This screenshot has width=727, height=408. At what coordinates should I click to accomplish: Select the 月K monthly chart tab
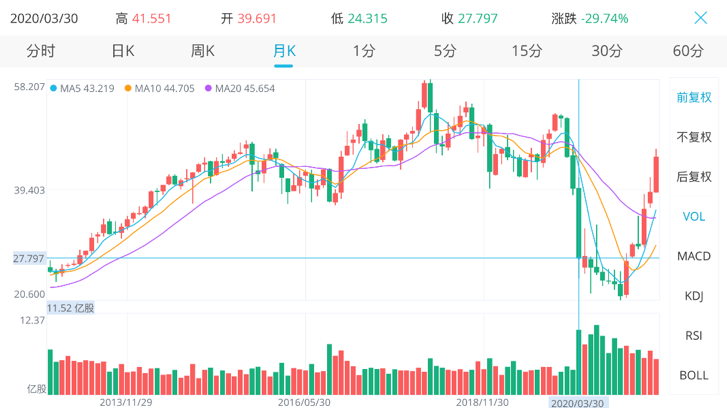point(284,51)
